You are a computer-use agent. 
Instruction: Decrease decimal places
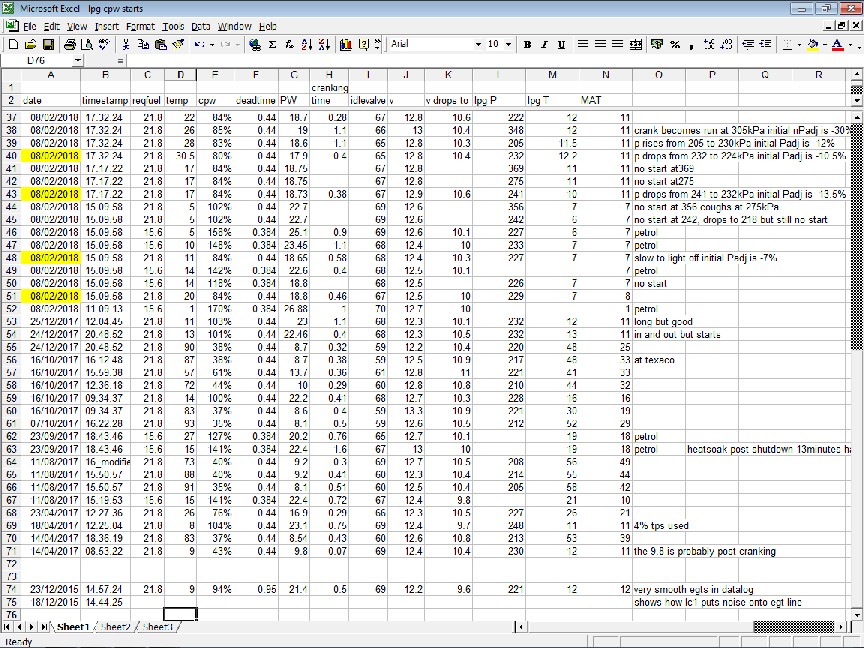(727, 45)
